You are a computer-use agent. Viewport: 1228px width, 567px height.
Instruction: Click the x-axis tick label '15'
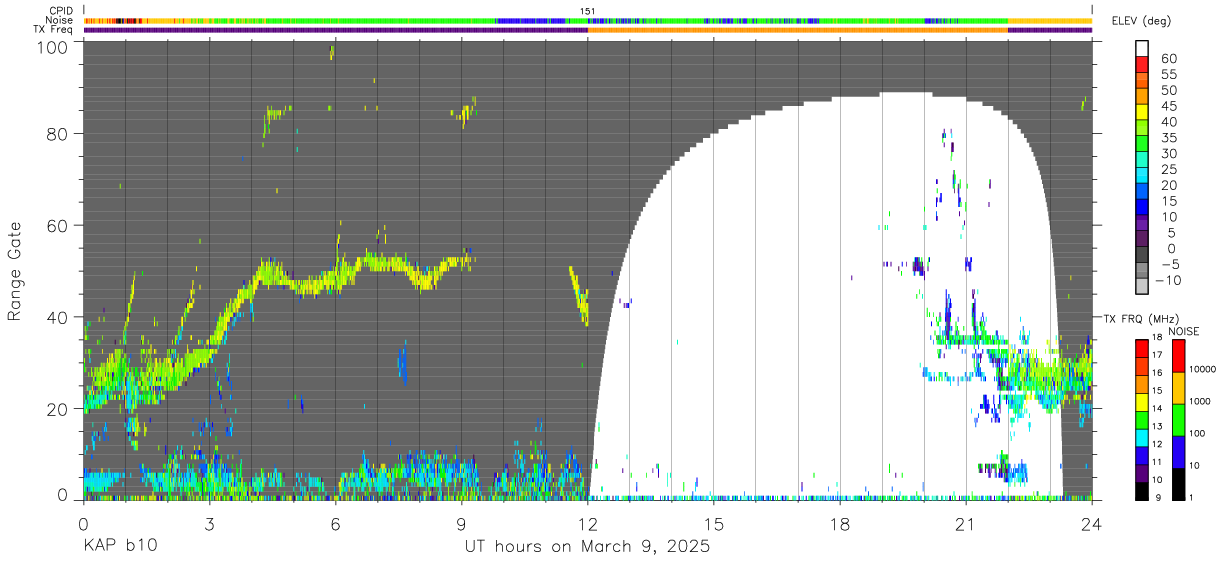coord(714,523)
